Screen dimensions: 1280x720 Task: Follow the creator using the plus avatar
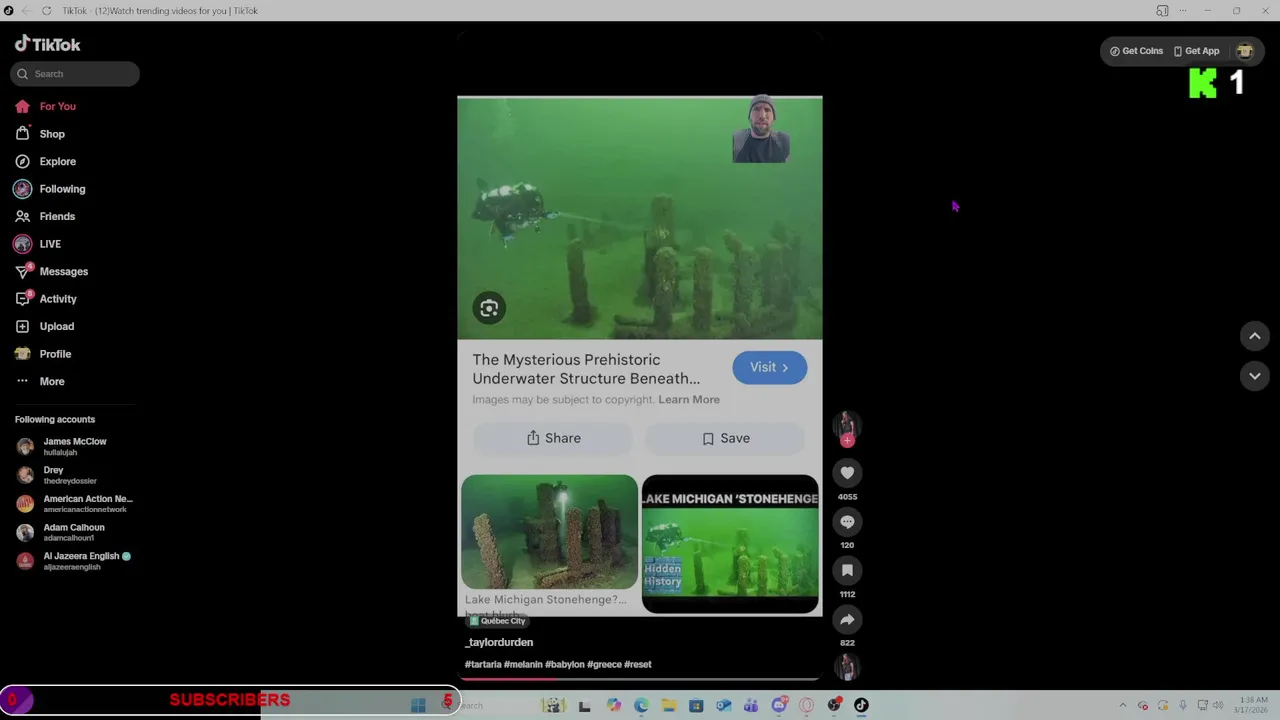click(x=847, y=440)
